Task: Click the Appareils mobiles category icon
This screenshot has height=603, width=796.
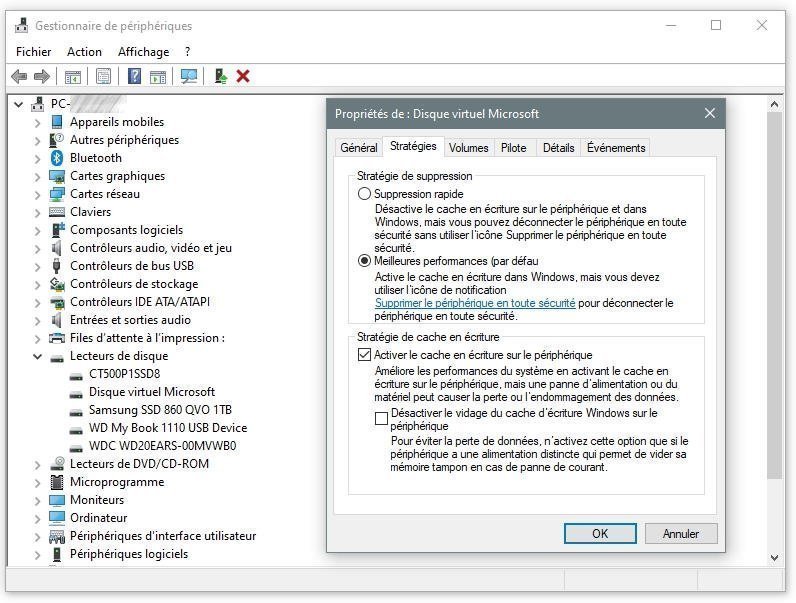Action: 57,122
